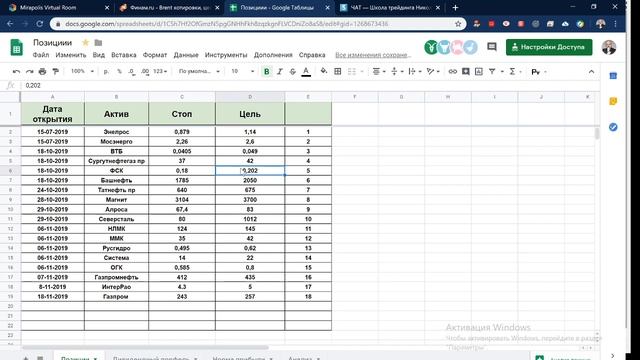Select the cell containing Газпромнефть
Image resolution: width=640 pixels, height=360 pixels.
(116, 277)
